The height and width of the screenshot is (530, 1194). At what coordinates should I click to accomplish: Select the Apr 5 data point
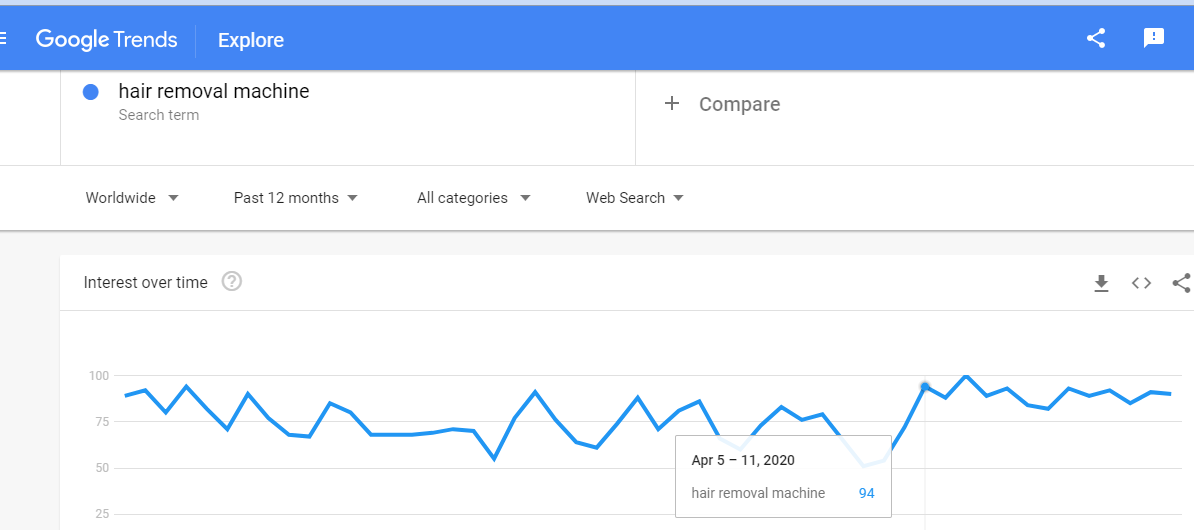(925, 387)
